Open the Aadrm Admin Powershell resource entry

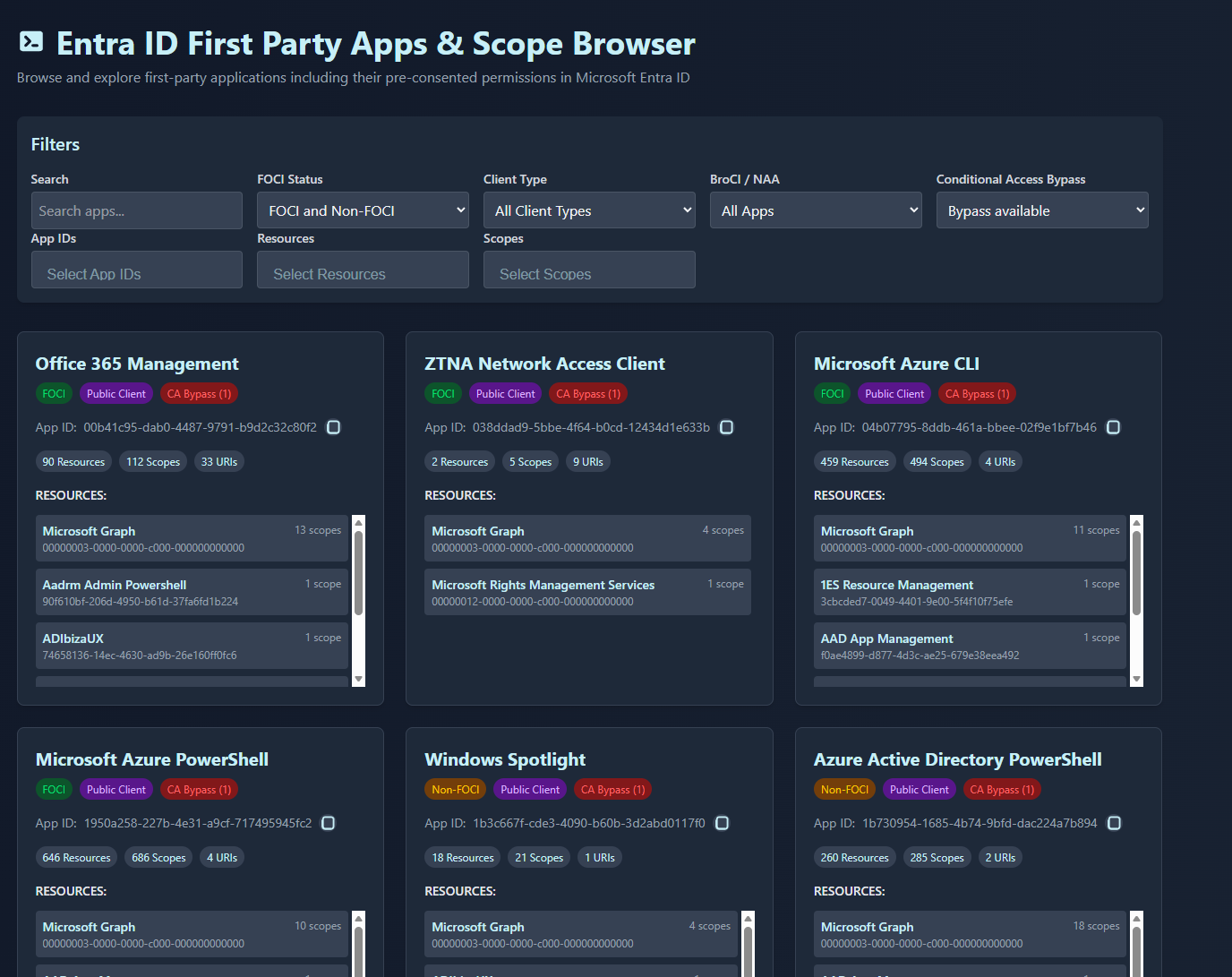[192, 592]
